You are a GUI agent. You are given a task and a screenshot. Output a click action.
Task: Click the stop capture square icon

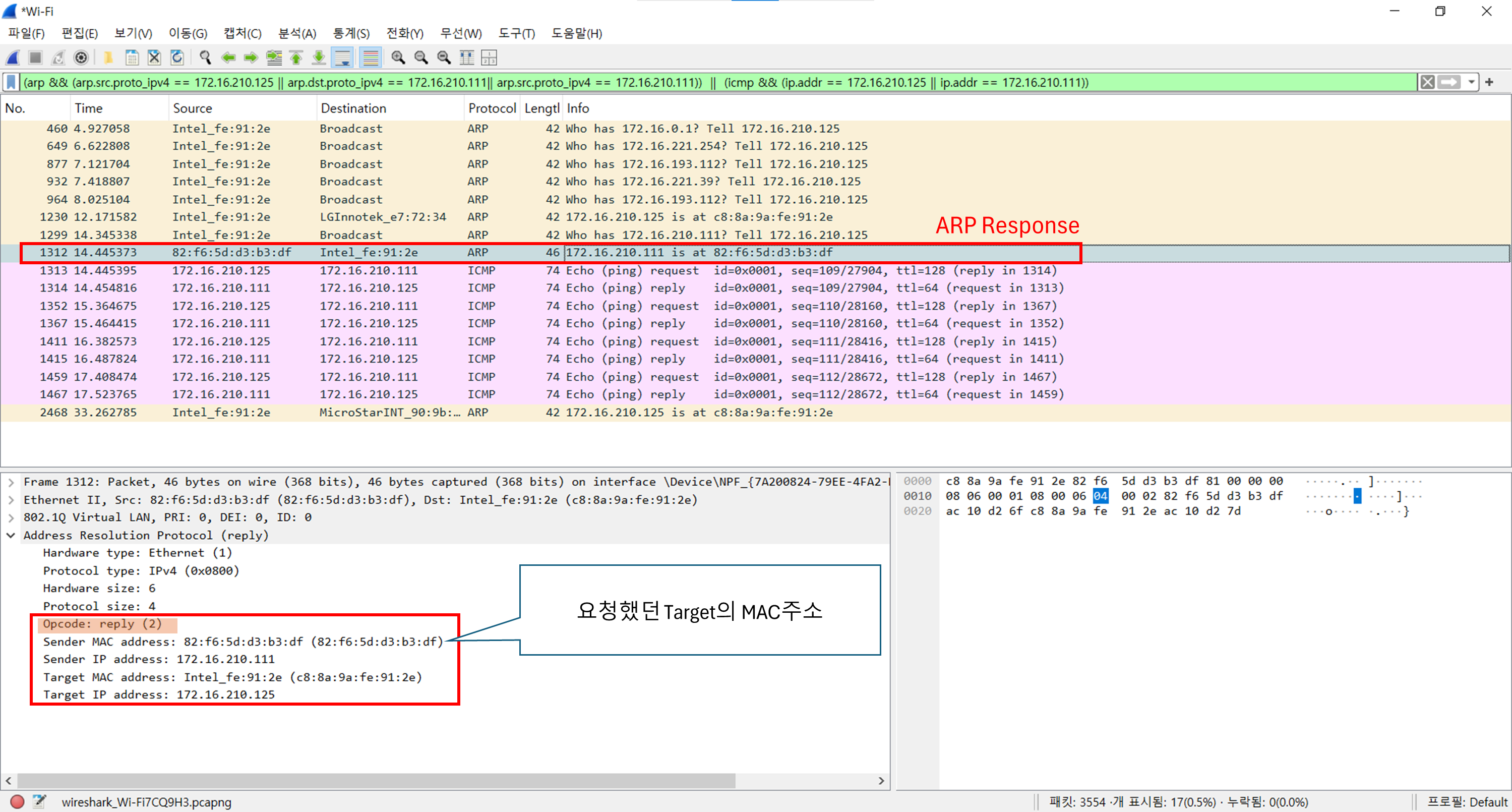35,57
